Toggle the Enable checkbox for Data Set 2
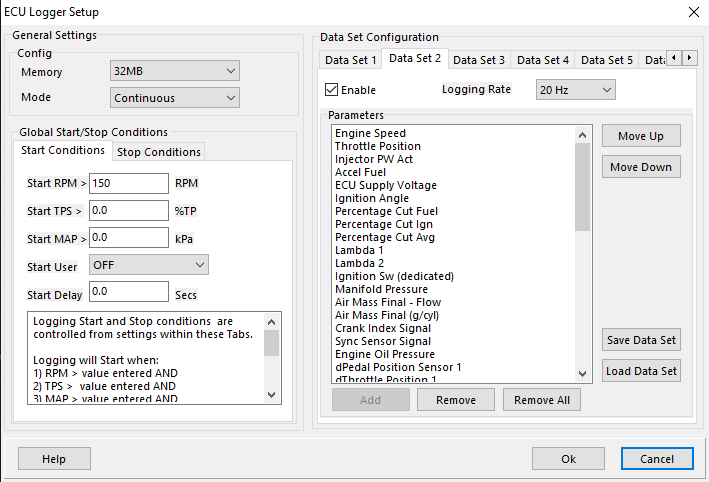 [x=331, y=90]
